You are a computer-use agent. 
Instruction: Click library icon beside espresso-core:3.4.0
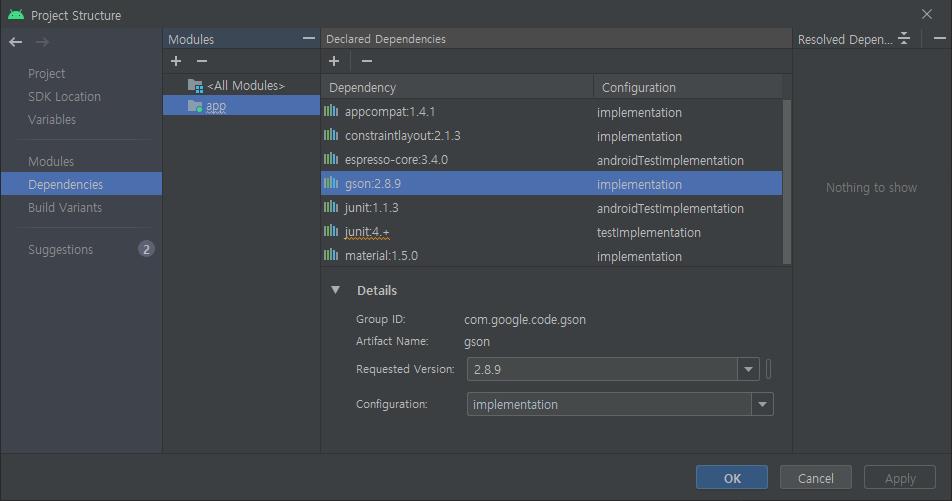(x=331, y=159)
